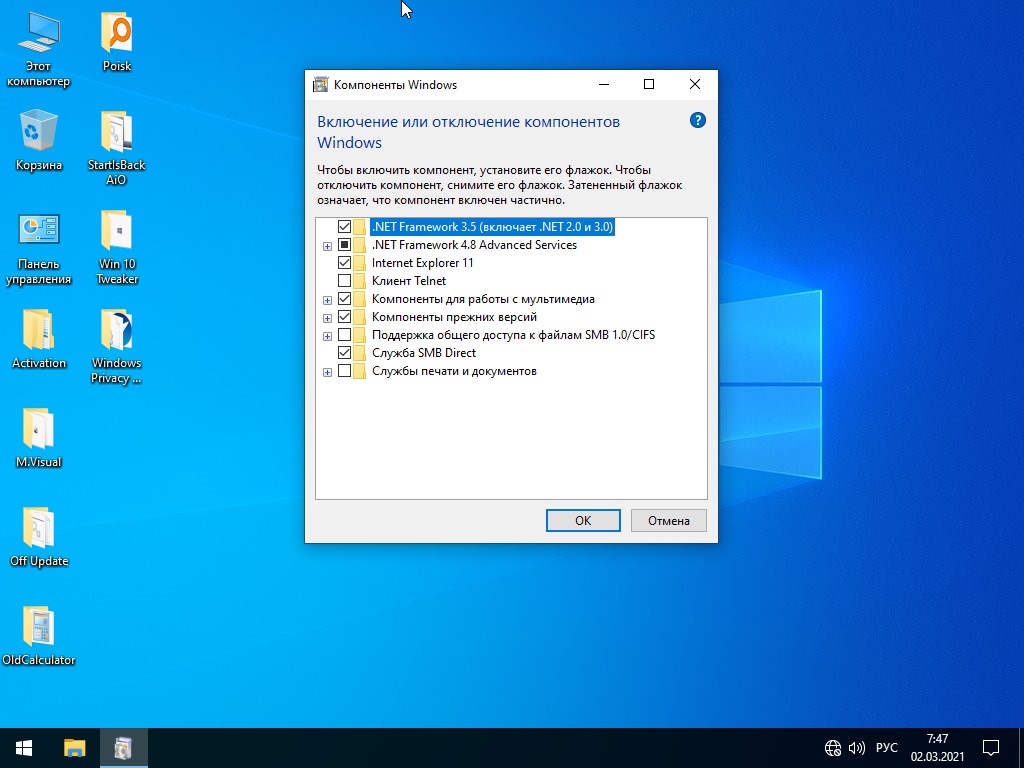Enable the Клиент Telnet checkbox
Screen dimensions: 1024x768
click(x=344, y=281)
